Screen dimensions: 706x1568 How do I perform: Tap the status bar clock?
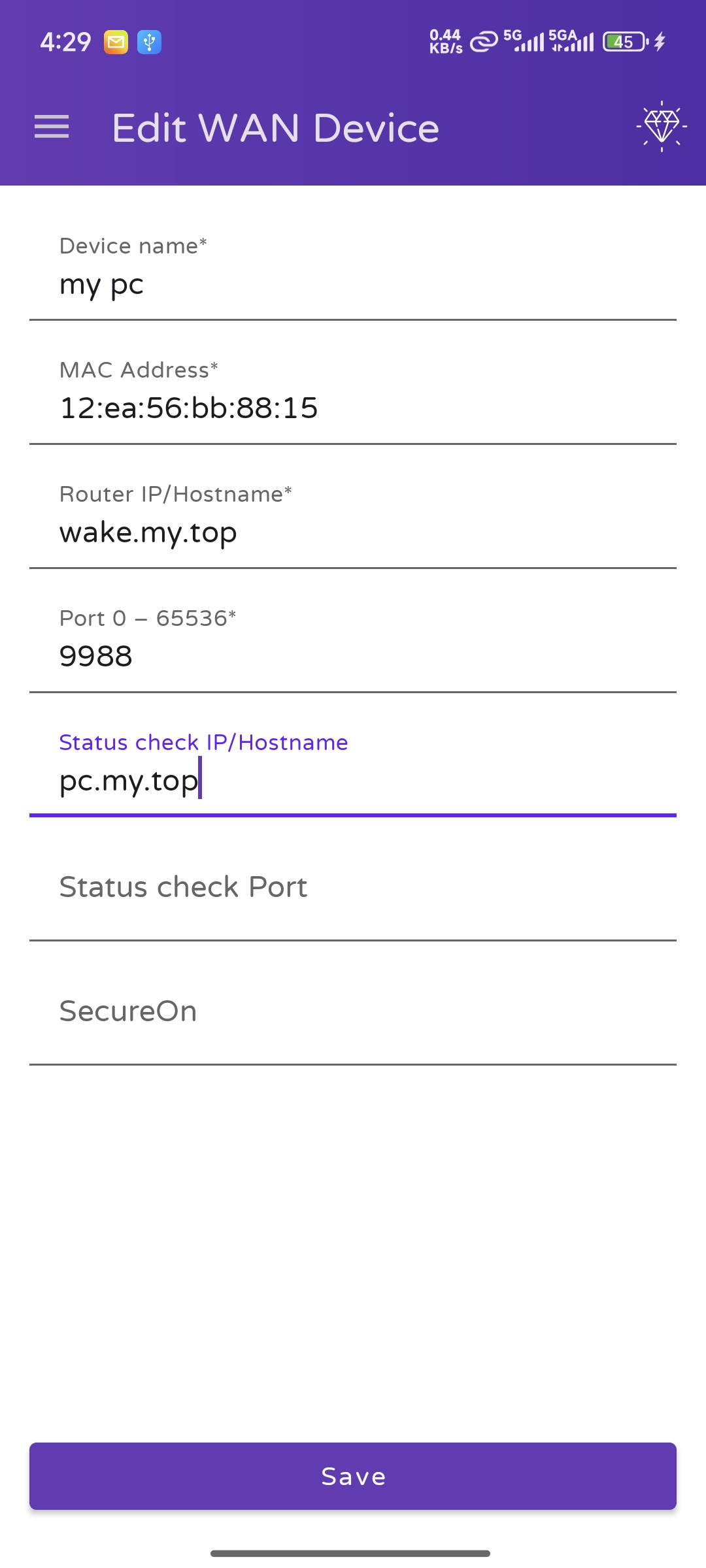click(65, 42)
